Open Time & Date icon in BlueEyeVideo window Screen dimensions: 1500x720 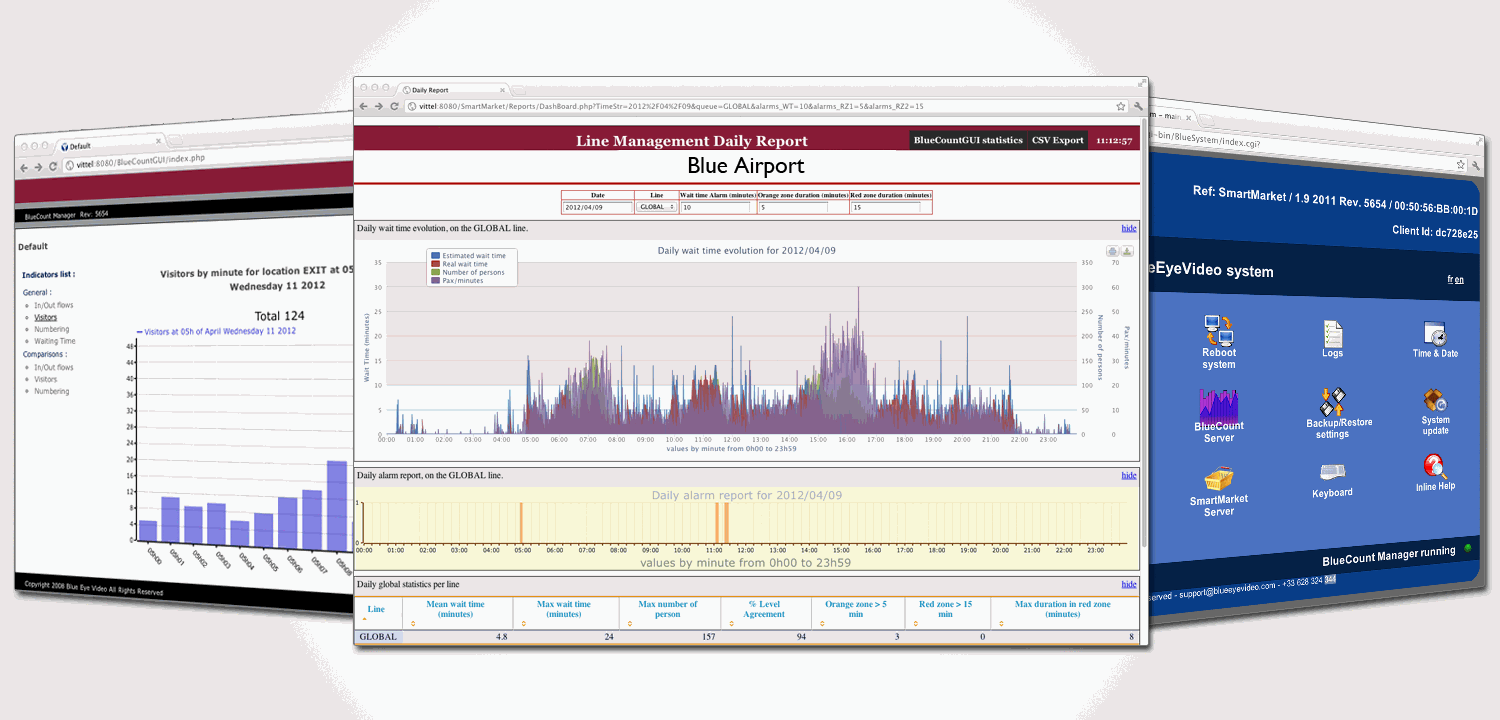(1435, 334)
